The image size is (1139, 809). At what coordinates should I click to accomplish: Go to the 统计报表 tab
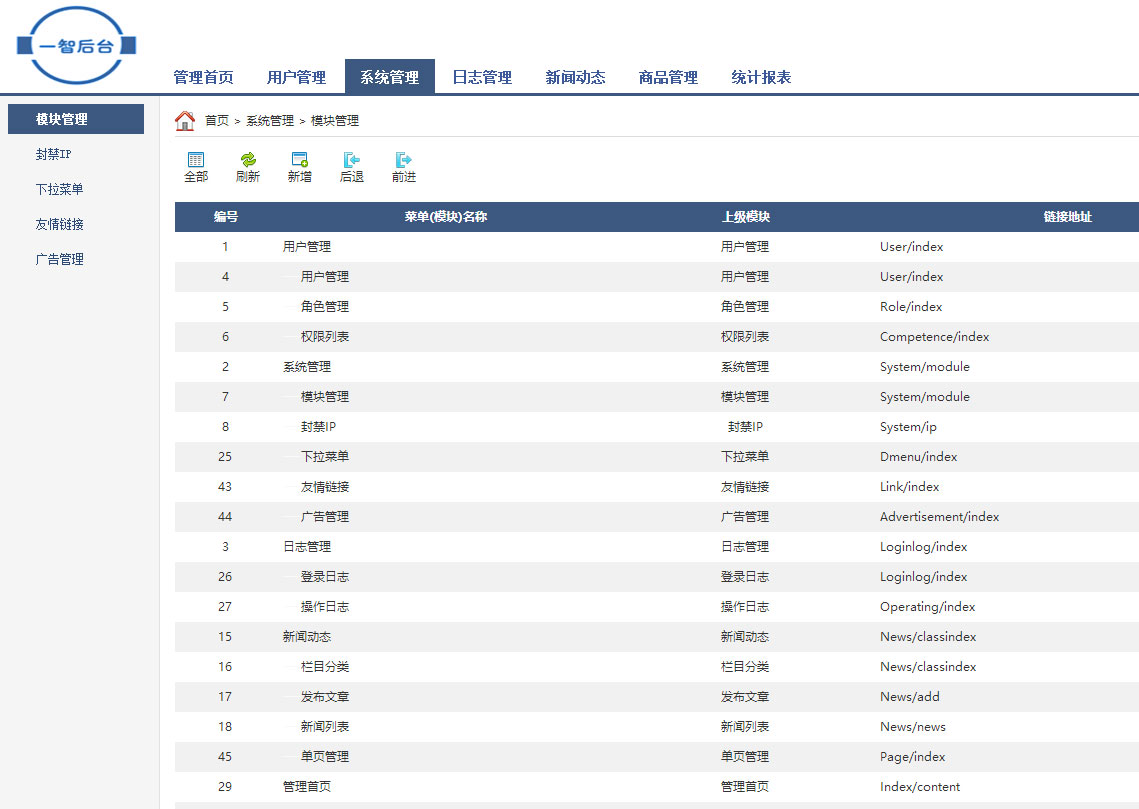(x=761, y=77)
